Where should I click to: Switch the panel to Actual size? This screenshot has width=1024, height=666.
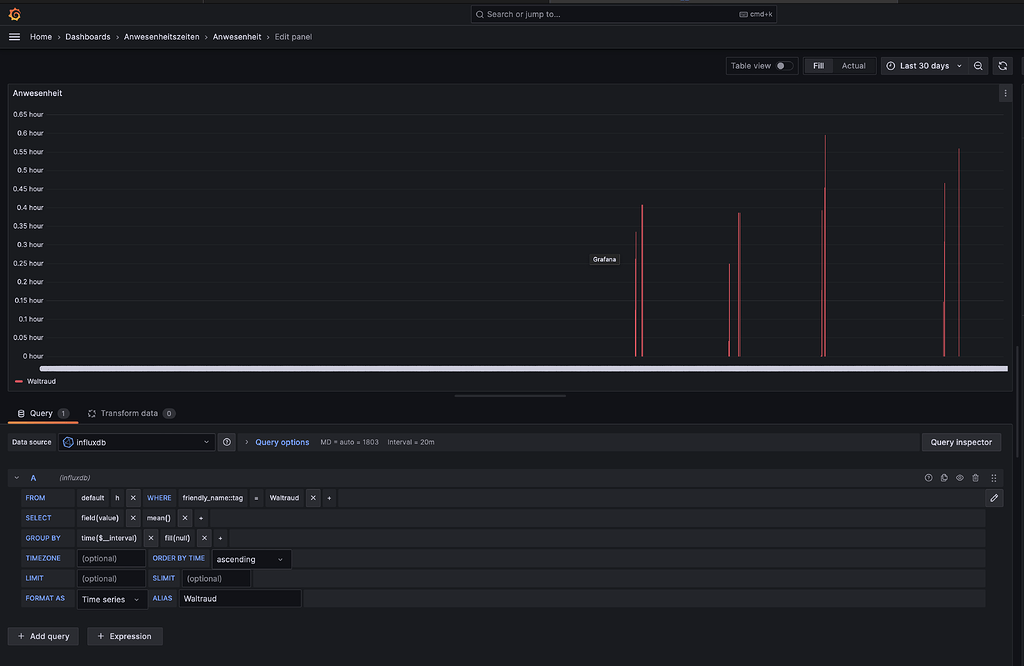pyautogui.click(x=854, y=65)
